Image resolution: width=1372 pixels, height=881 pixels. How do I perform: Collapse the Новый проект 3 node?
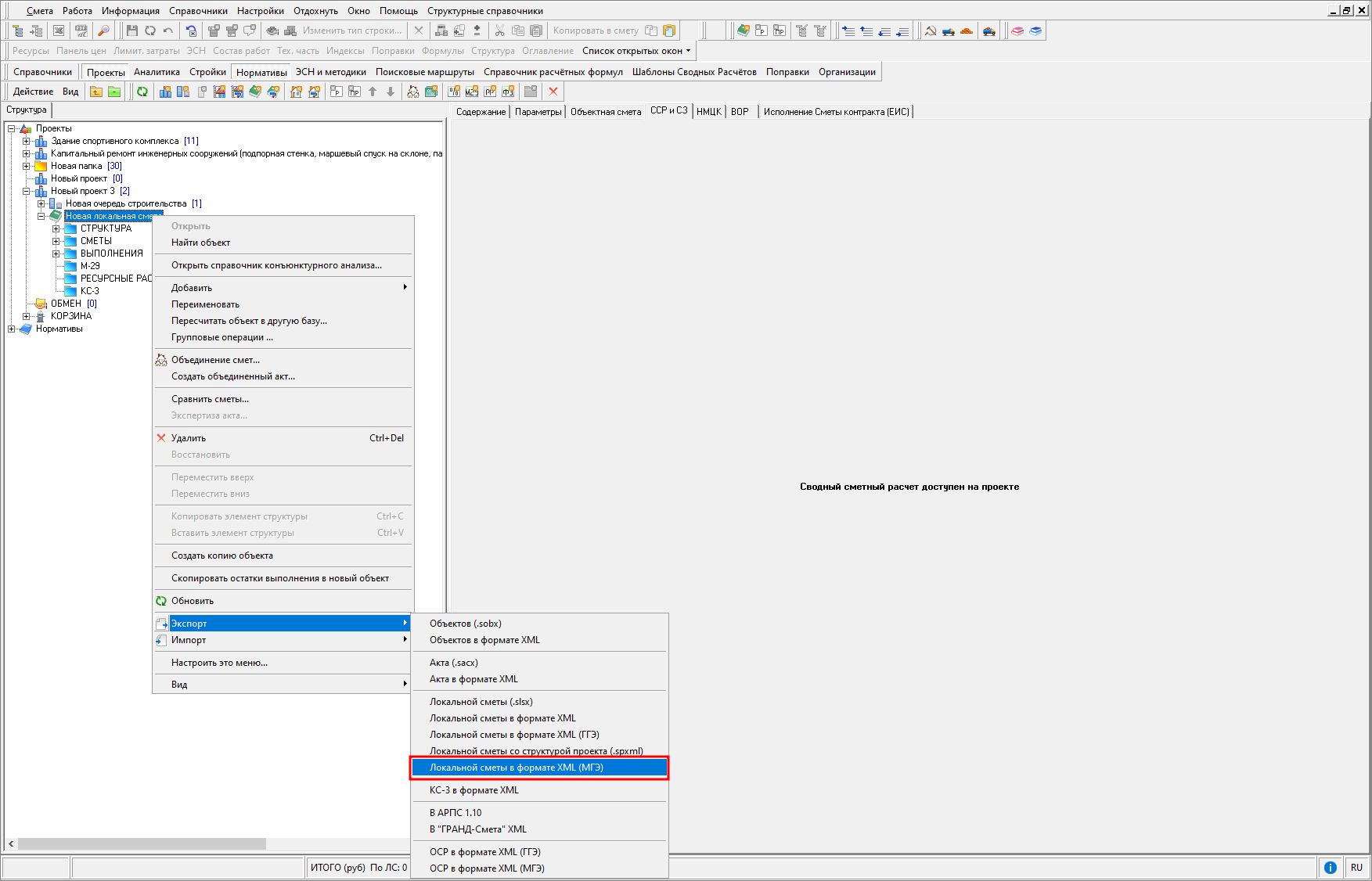coord(27,191)
